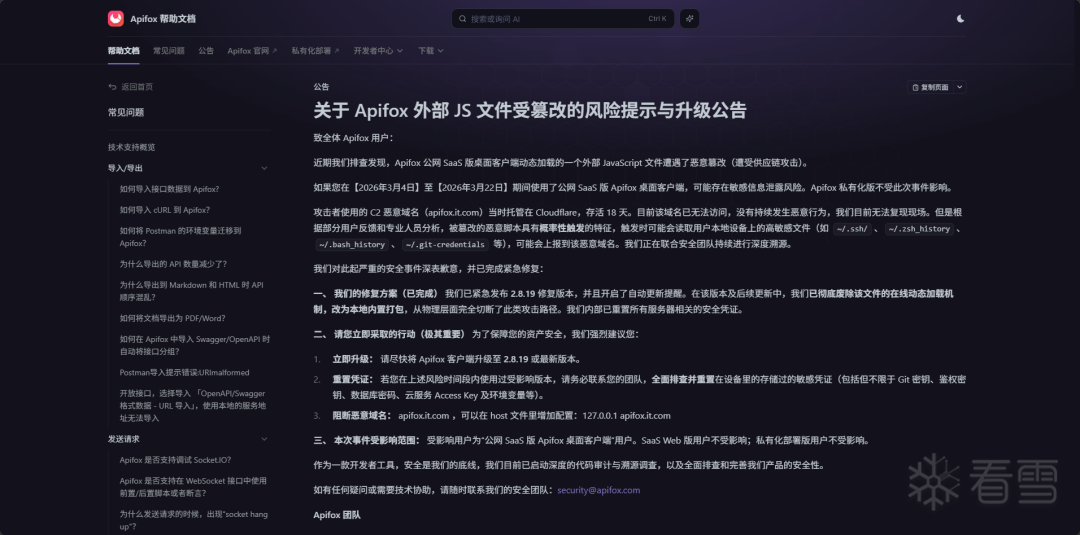Visit Apifox 官网 external link
This screenshot has width=1080, height=535.
point(252,50)
